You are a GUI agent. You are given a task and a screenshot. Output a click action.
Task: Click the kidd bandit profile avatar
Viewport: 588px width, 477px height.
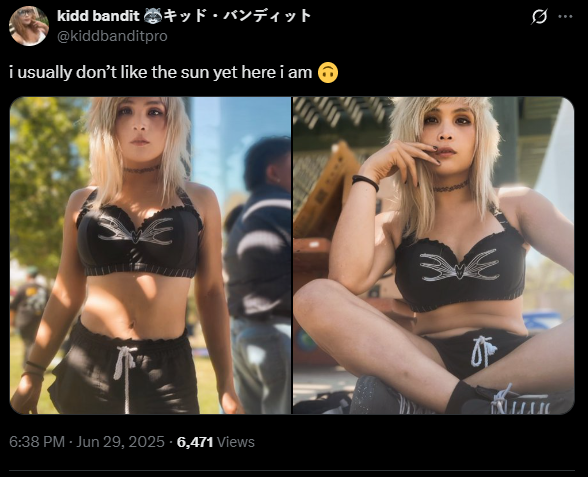(x=29, y=26)
